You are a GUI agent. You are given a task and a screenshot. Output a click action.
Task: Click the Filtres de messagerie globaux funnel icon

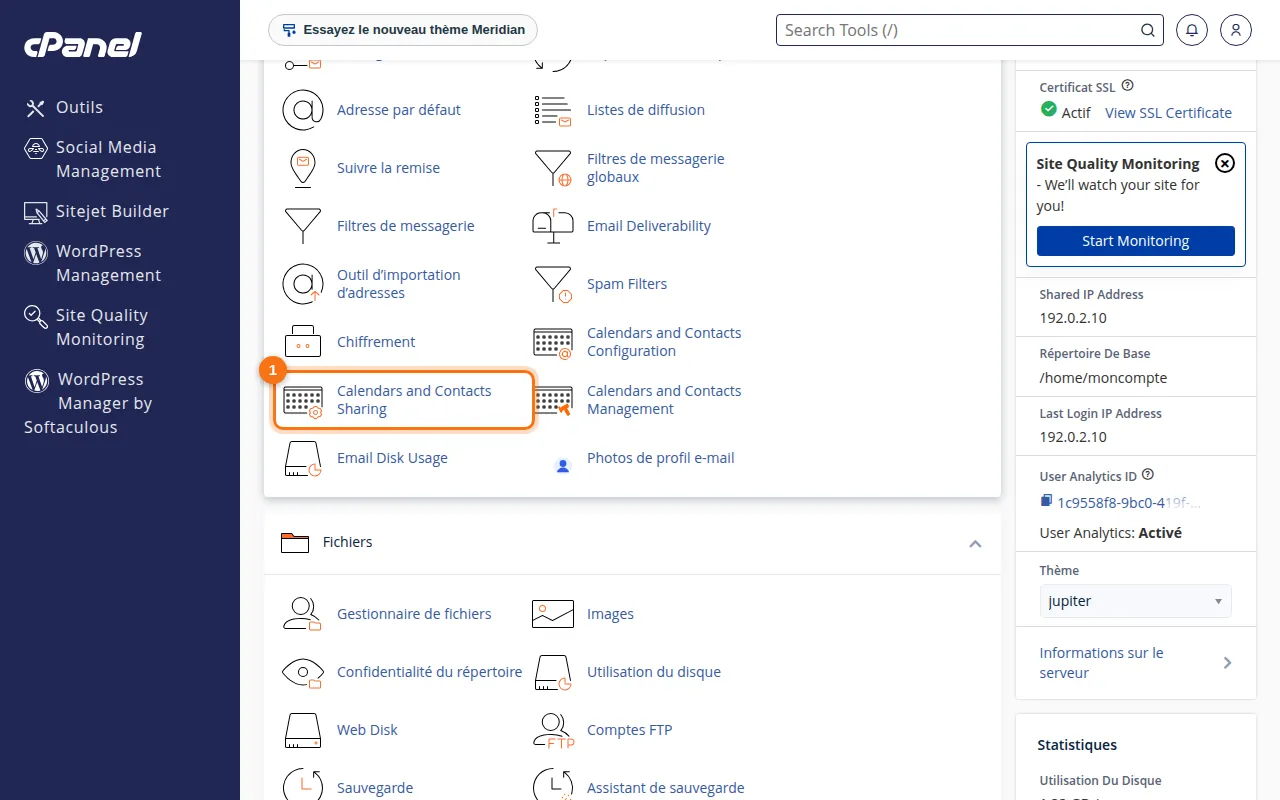click(553, 168)
